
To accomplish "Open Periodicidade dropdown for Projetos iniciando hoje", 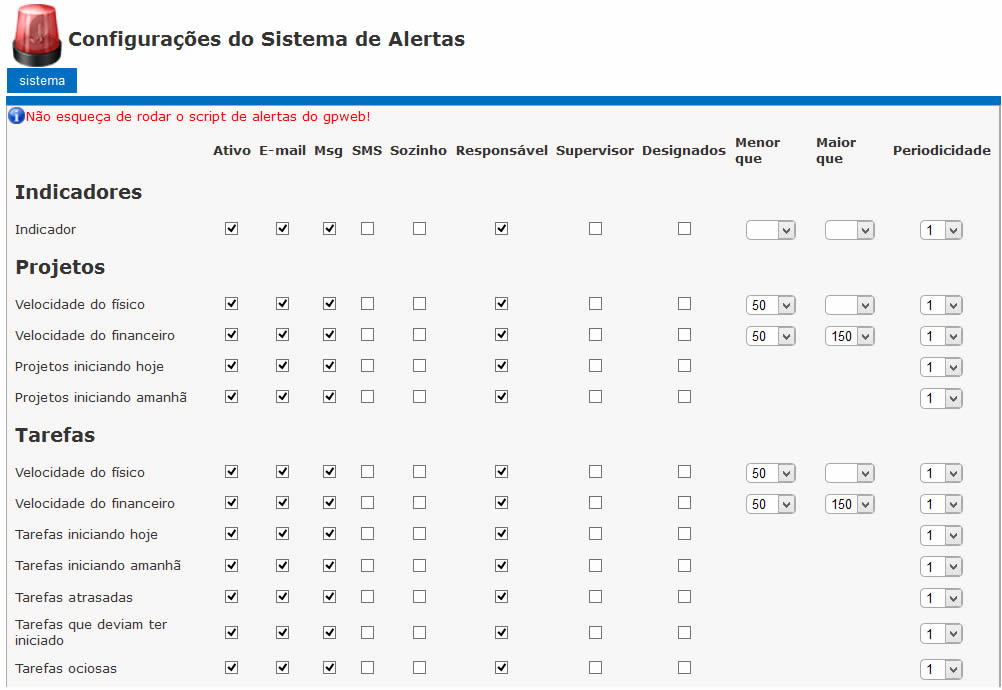I will [x=941, y=367].
